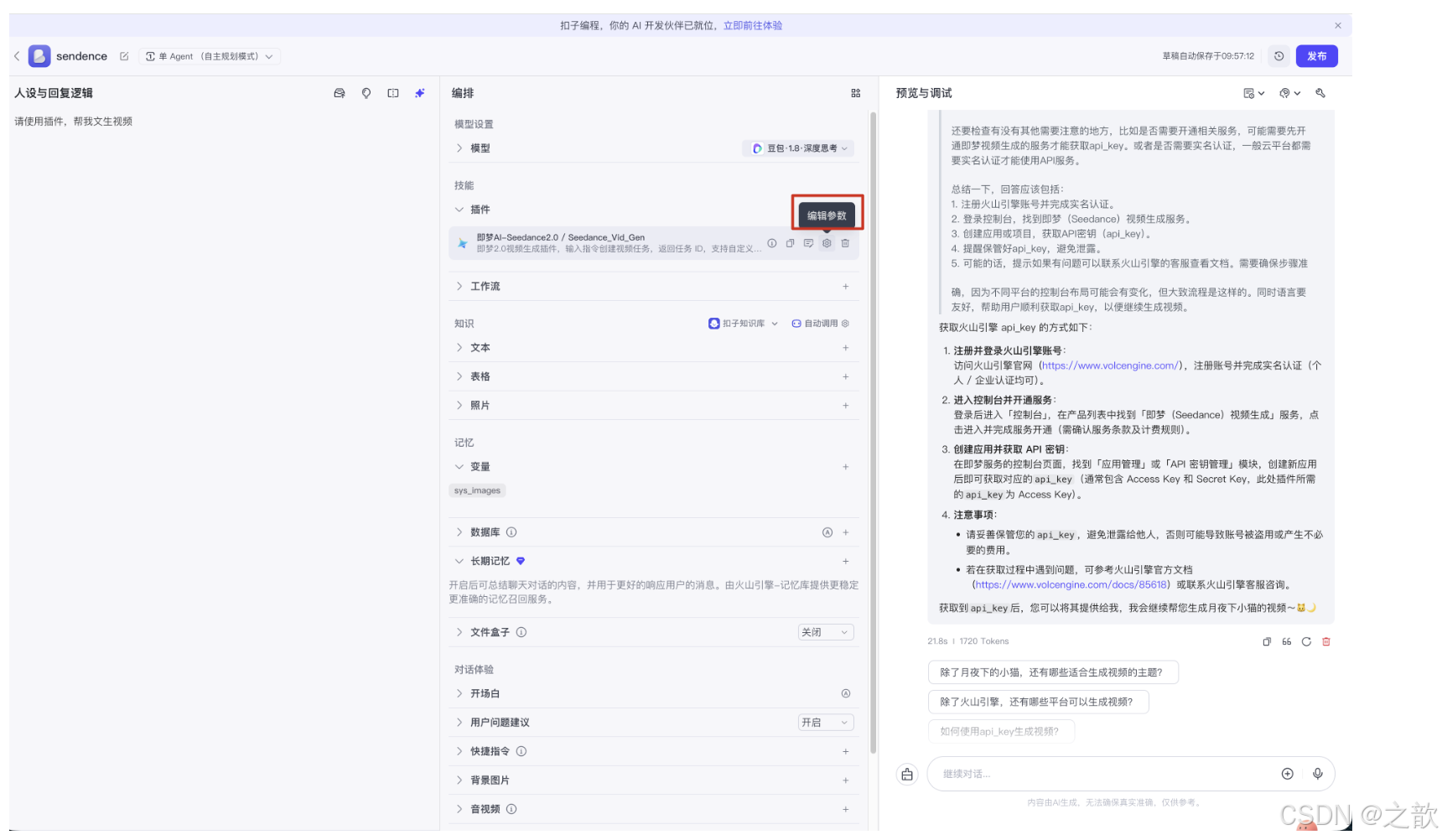Add table knowledge with 表格 plus
Viewport: 1442px width, 840px height.
(845, 377)
